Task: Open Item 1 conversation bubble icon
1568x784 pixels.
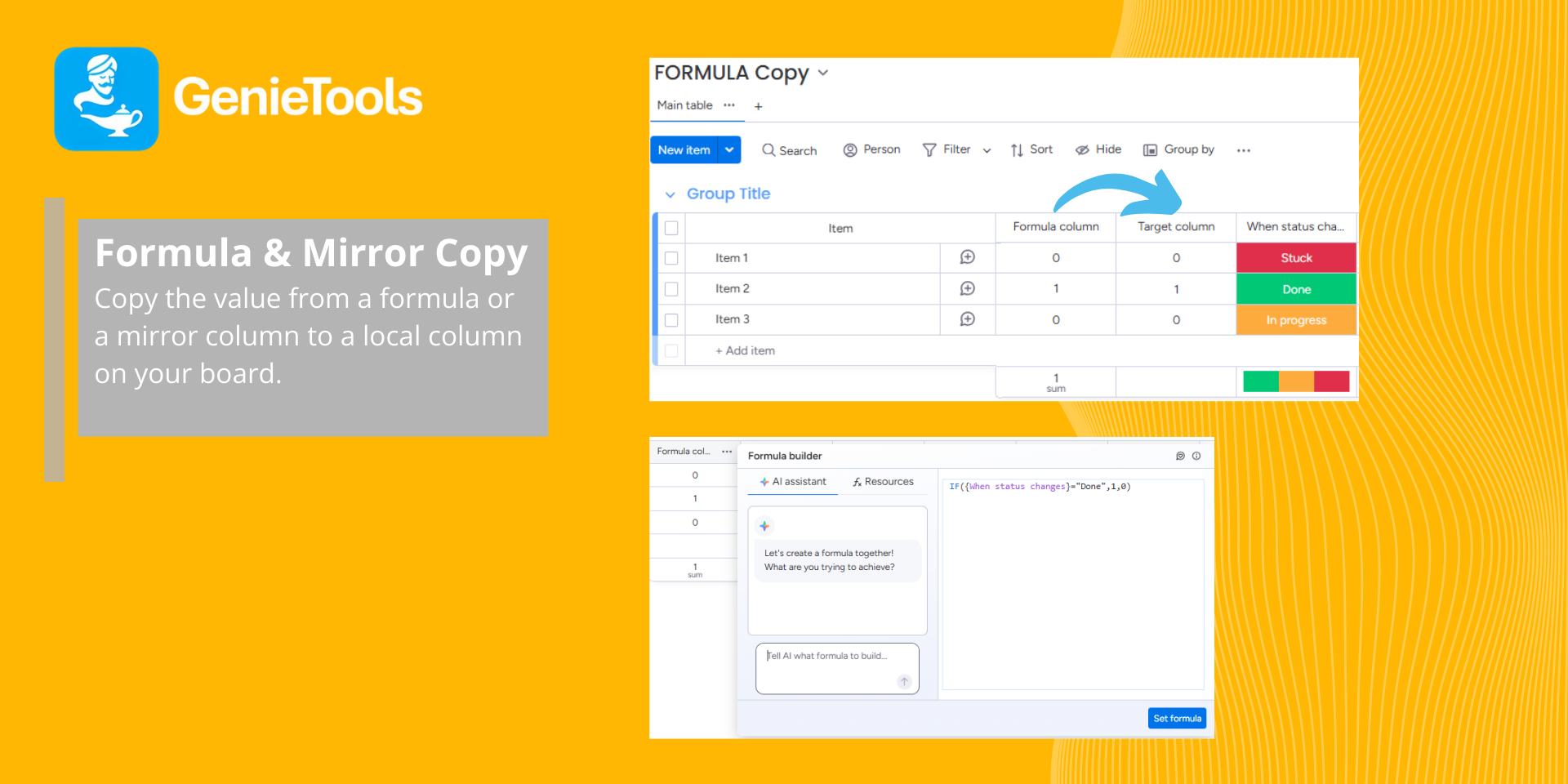Action: 967,257
